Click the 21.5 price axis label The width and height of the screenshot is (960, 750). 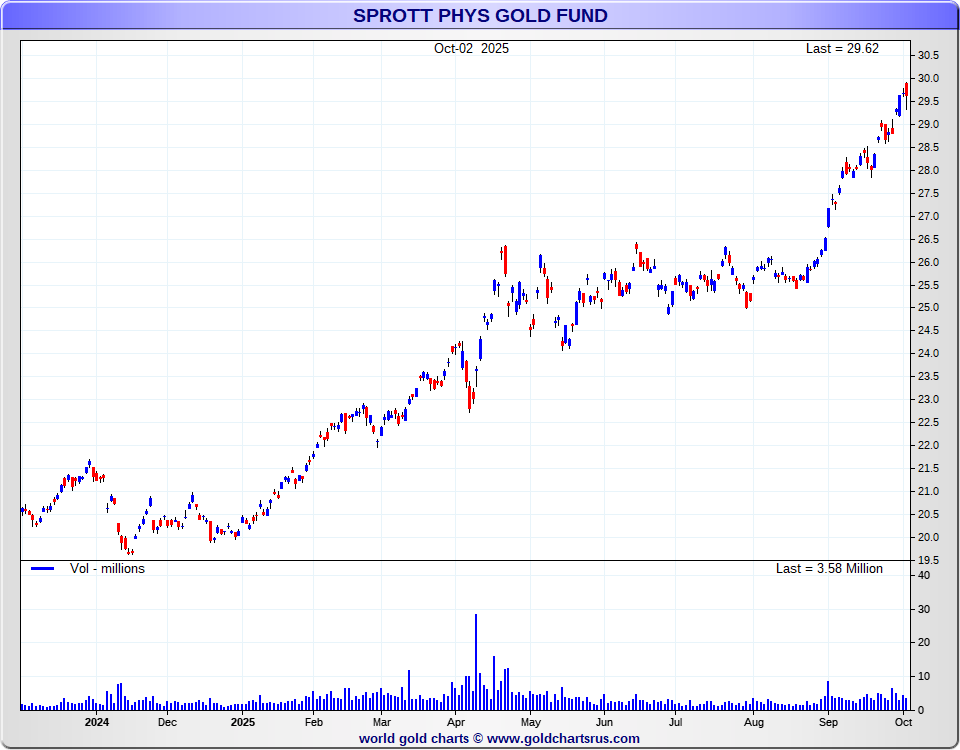[x=928, y=468]
